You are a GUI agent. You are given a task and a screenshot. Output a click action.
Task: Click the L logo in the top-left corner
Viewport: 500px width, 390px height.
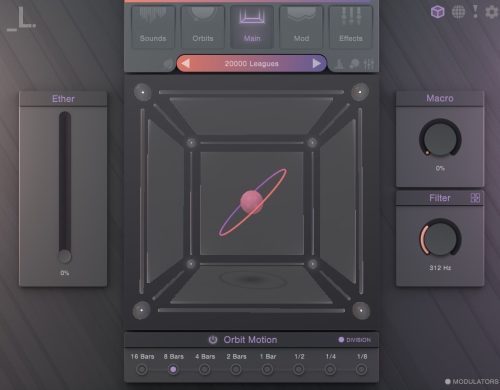21,19
